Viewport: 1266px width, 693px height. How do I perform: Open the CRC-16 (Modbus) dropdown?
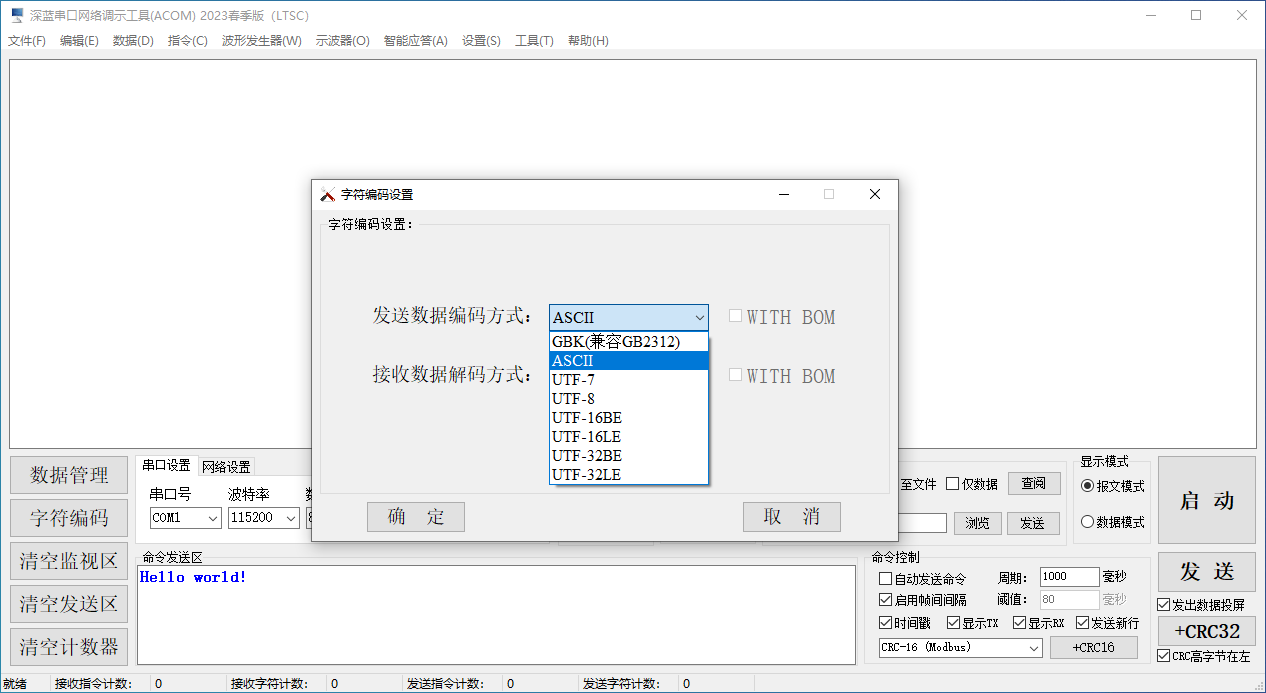pyautogui.click(x=1034, y=648)
